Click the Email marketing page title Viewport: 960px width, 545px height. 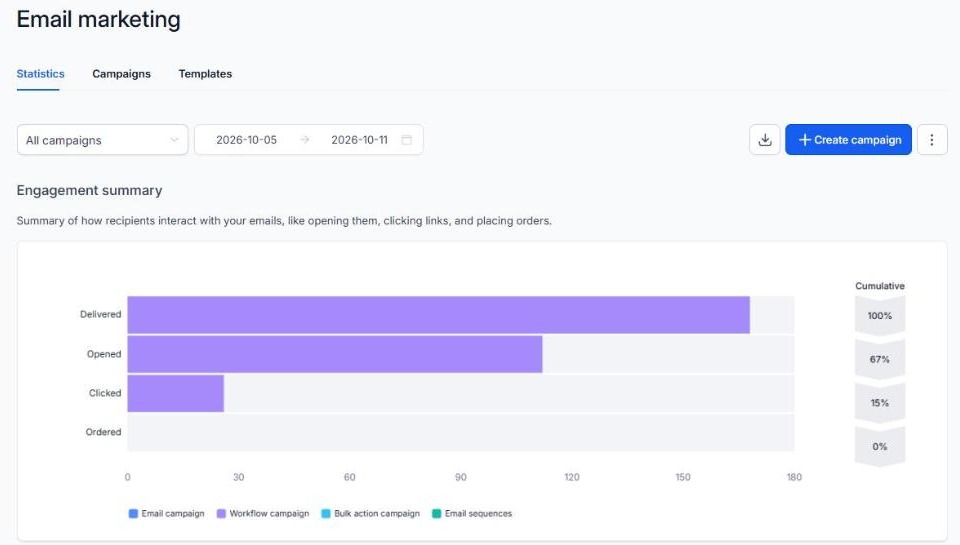[x=99, y=19]
